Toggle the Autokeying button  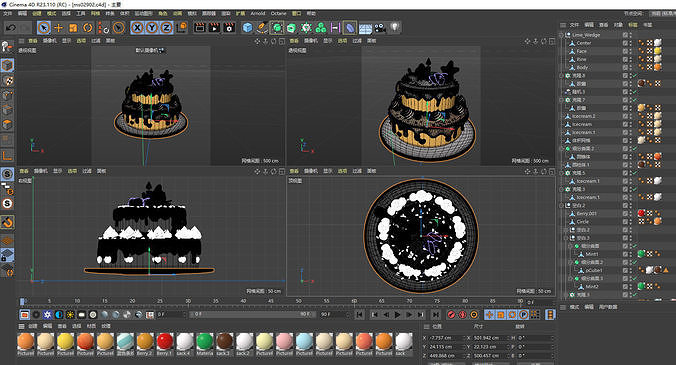pos(462,315)
